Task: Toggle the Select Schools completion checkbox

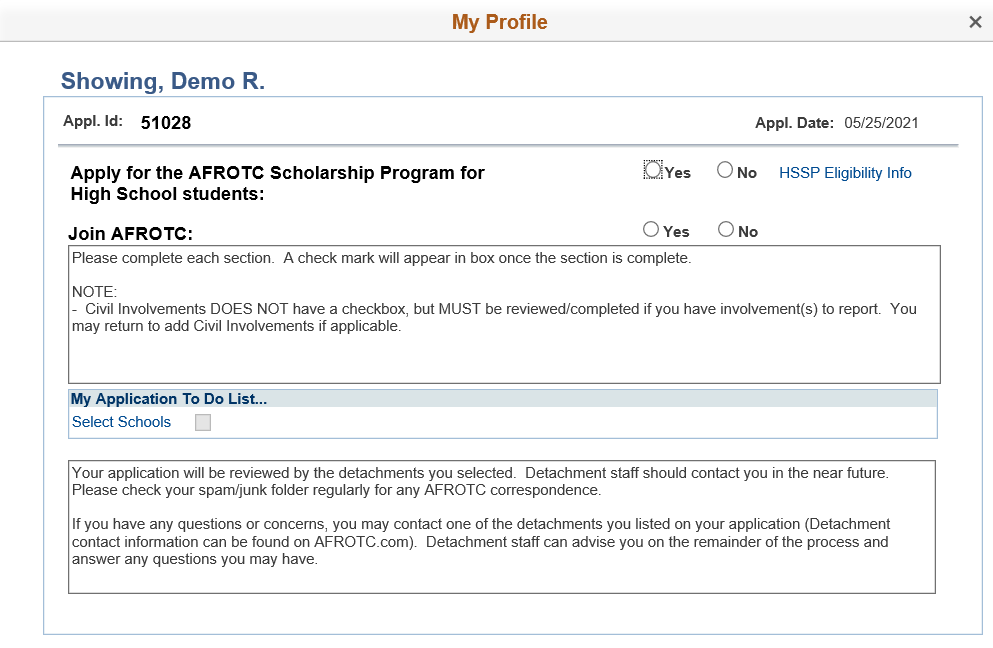Action: [x=203, y=423]
